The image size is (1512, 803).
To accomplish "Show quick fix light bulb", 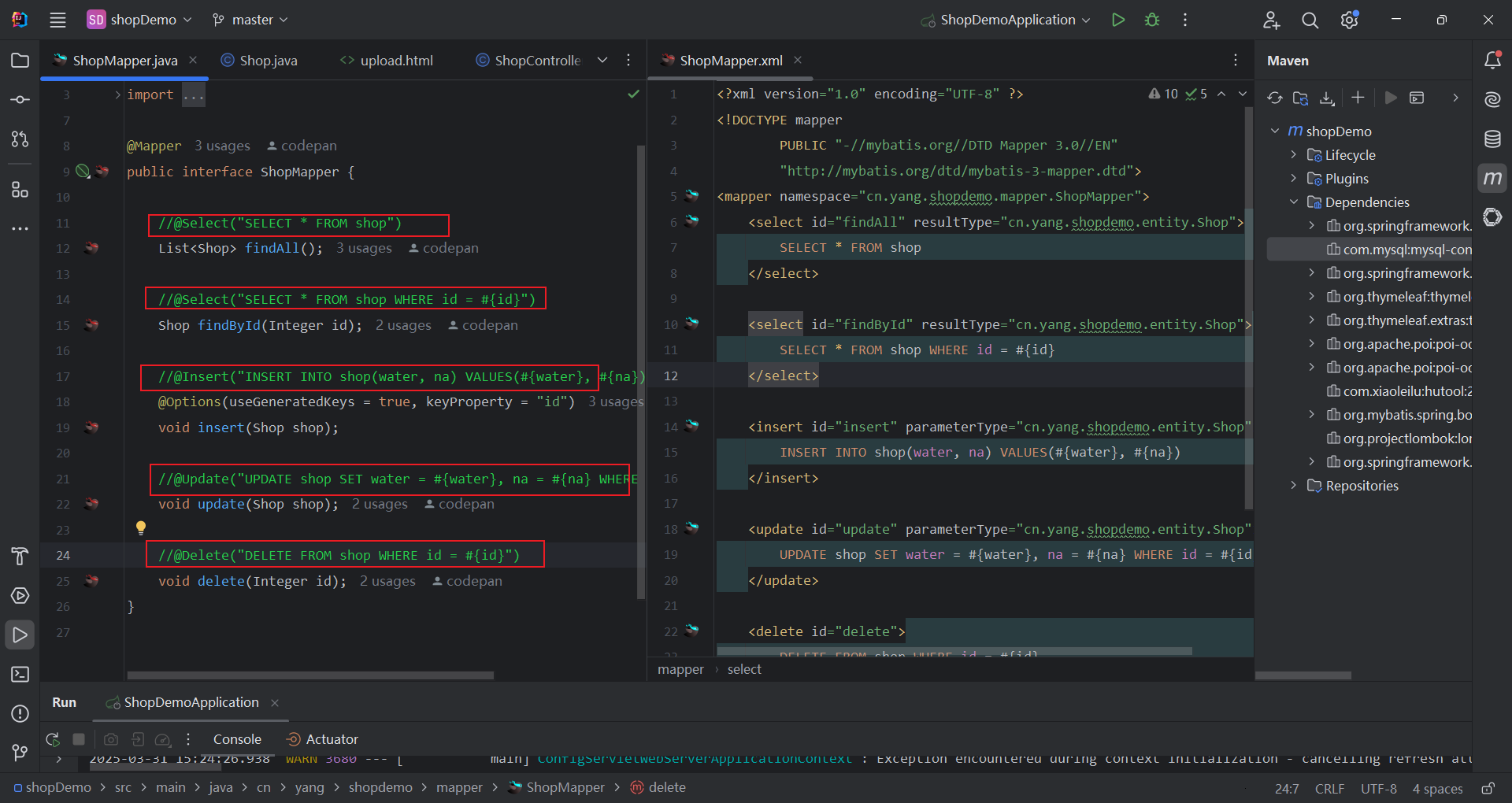I will (141, 527).
